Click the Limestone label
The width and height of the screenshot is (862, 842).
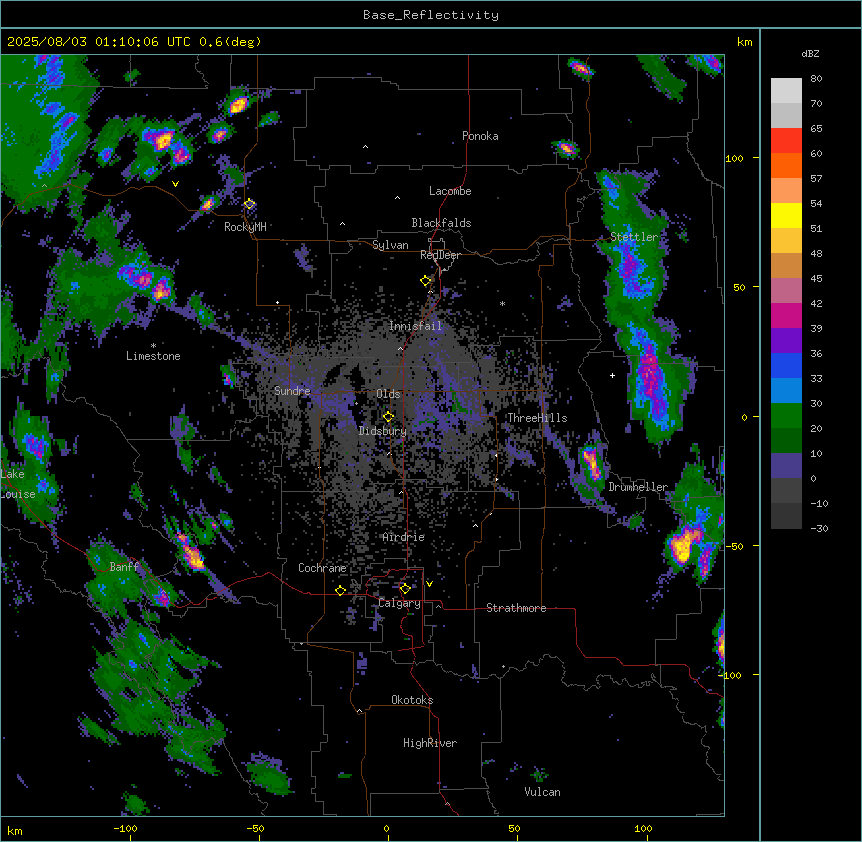(153, 356)
